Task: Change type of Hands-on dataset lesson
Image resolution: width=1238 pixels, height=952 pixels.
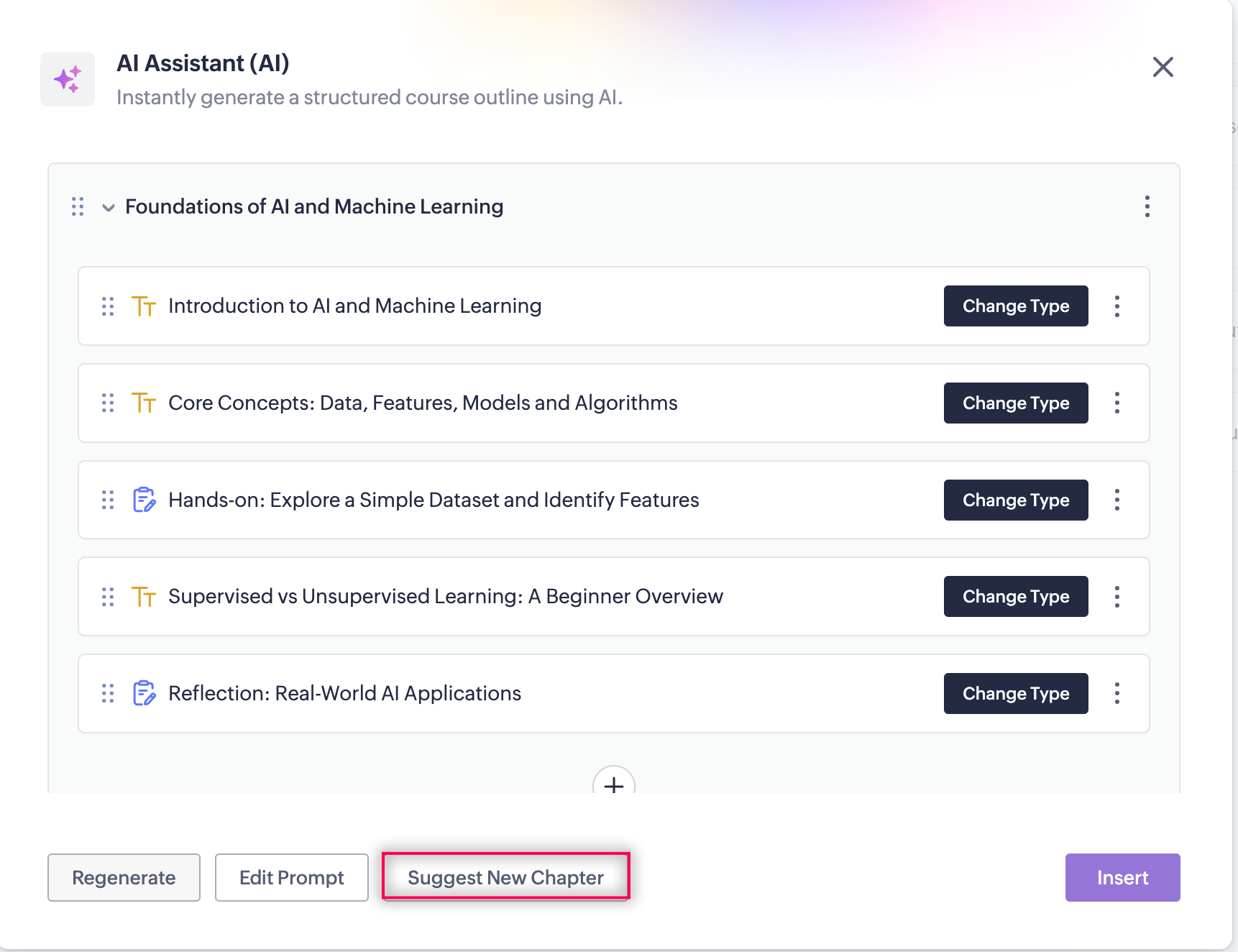Action: point(1015,500)
